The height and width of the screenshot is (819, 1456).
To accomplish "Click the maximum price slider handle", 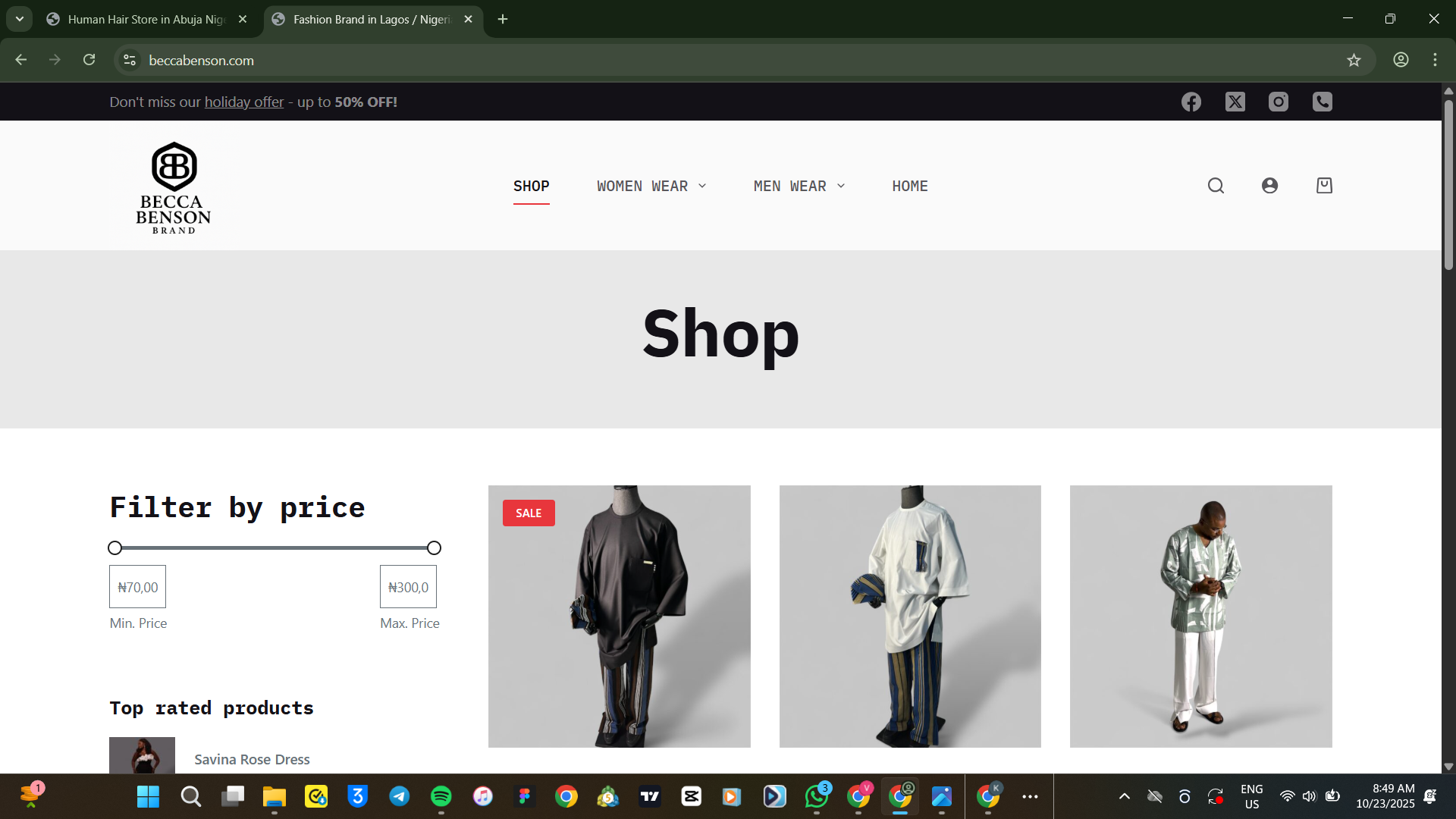I will pyautogui.click(x=434, y=548).
